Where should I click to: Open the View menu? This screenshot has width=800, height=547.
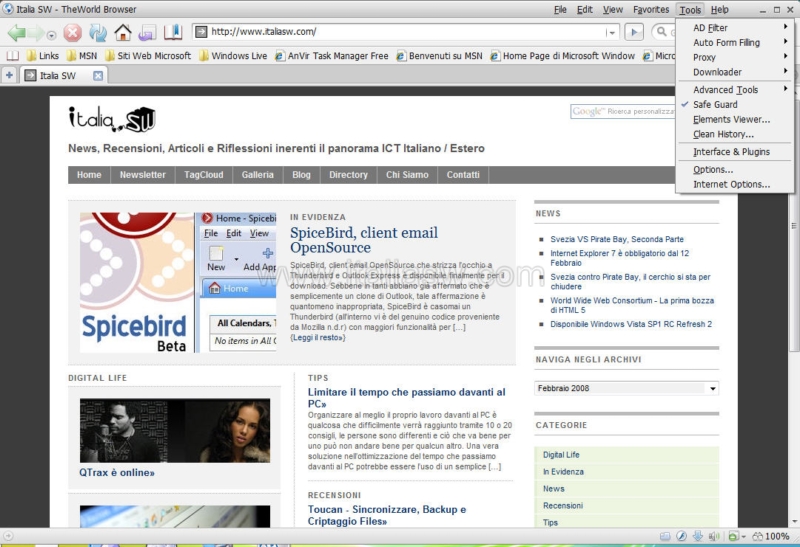pyautogui.click(x=613, y=9)
